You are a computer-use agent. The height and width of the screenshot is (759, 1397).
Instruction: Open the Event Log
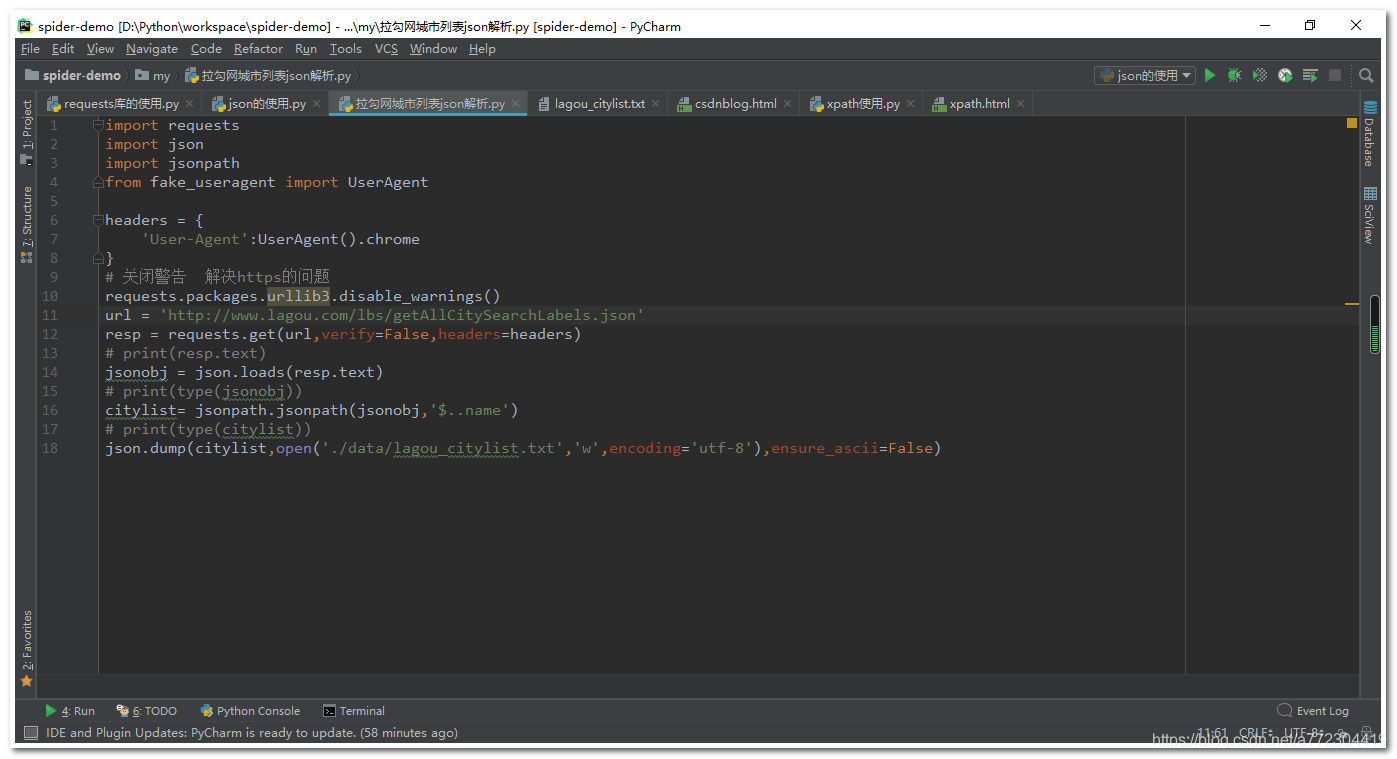pyautogui.click(x=1320, y=710)
